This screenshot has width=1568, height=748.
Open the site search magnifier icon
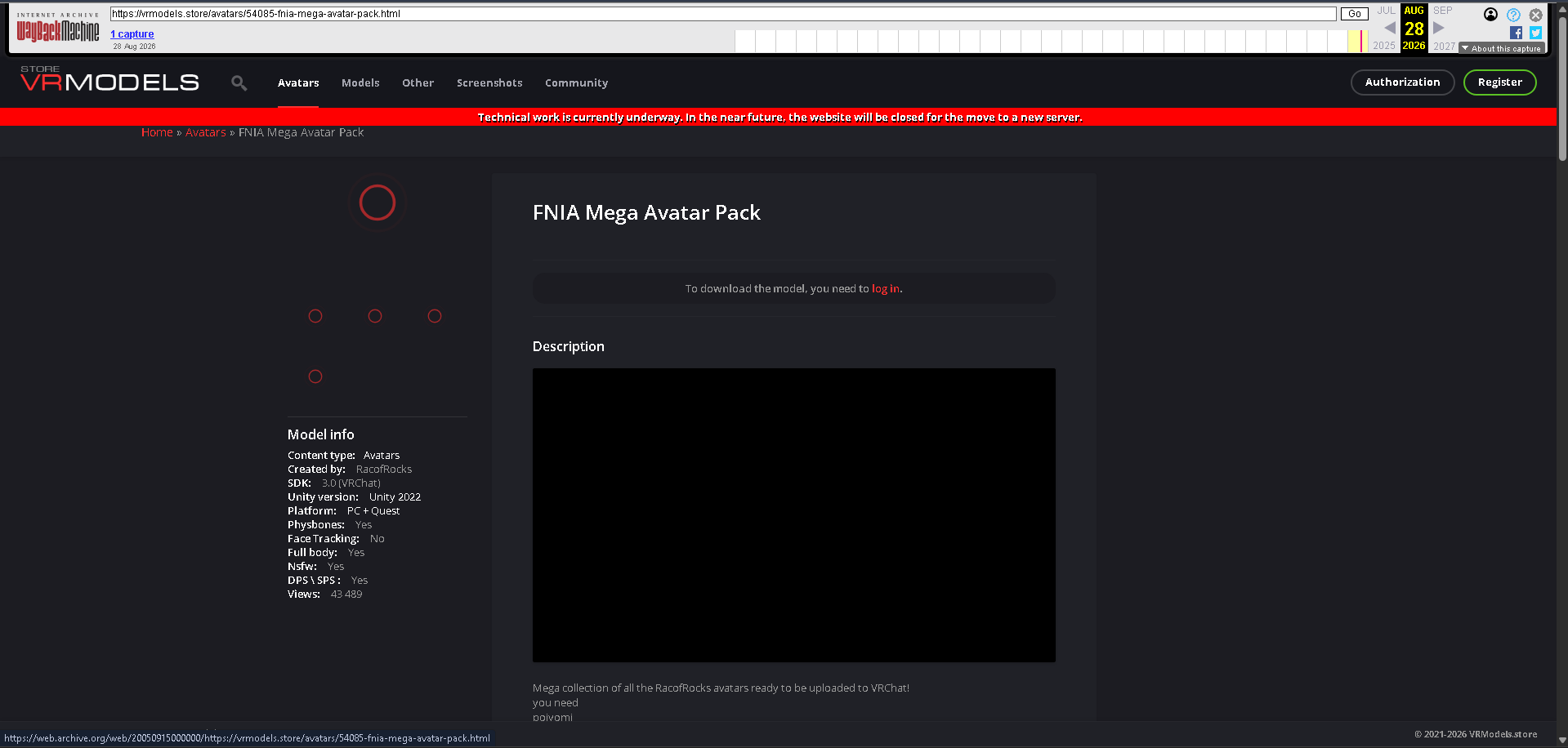[239, 82]
